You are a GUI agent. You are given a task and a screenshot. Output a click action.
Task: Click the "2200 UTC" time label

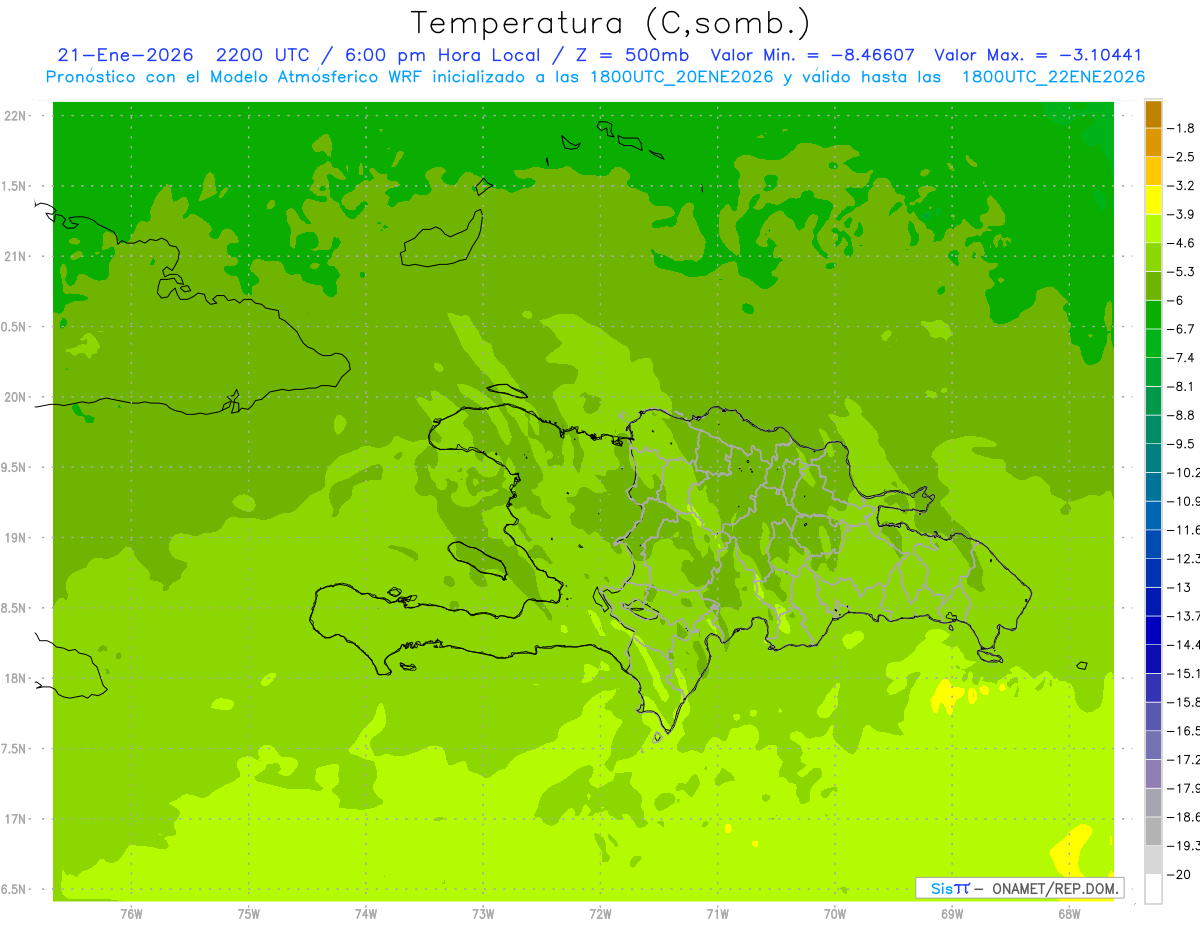[x=262, y=55]
